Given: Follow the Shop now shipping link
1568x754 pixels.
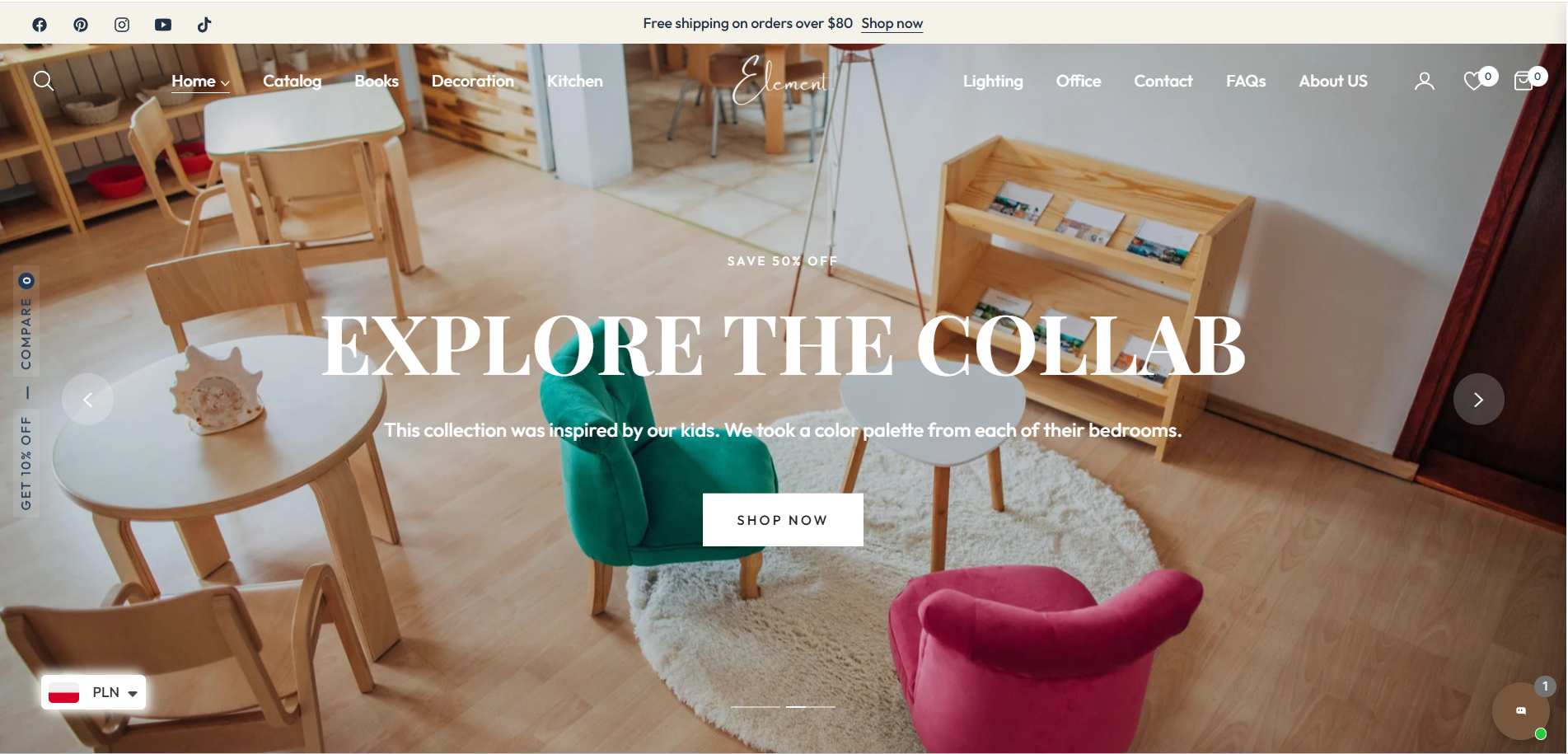Looking at the screenshot, I should point(892,24).
